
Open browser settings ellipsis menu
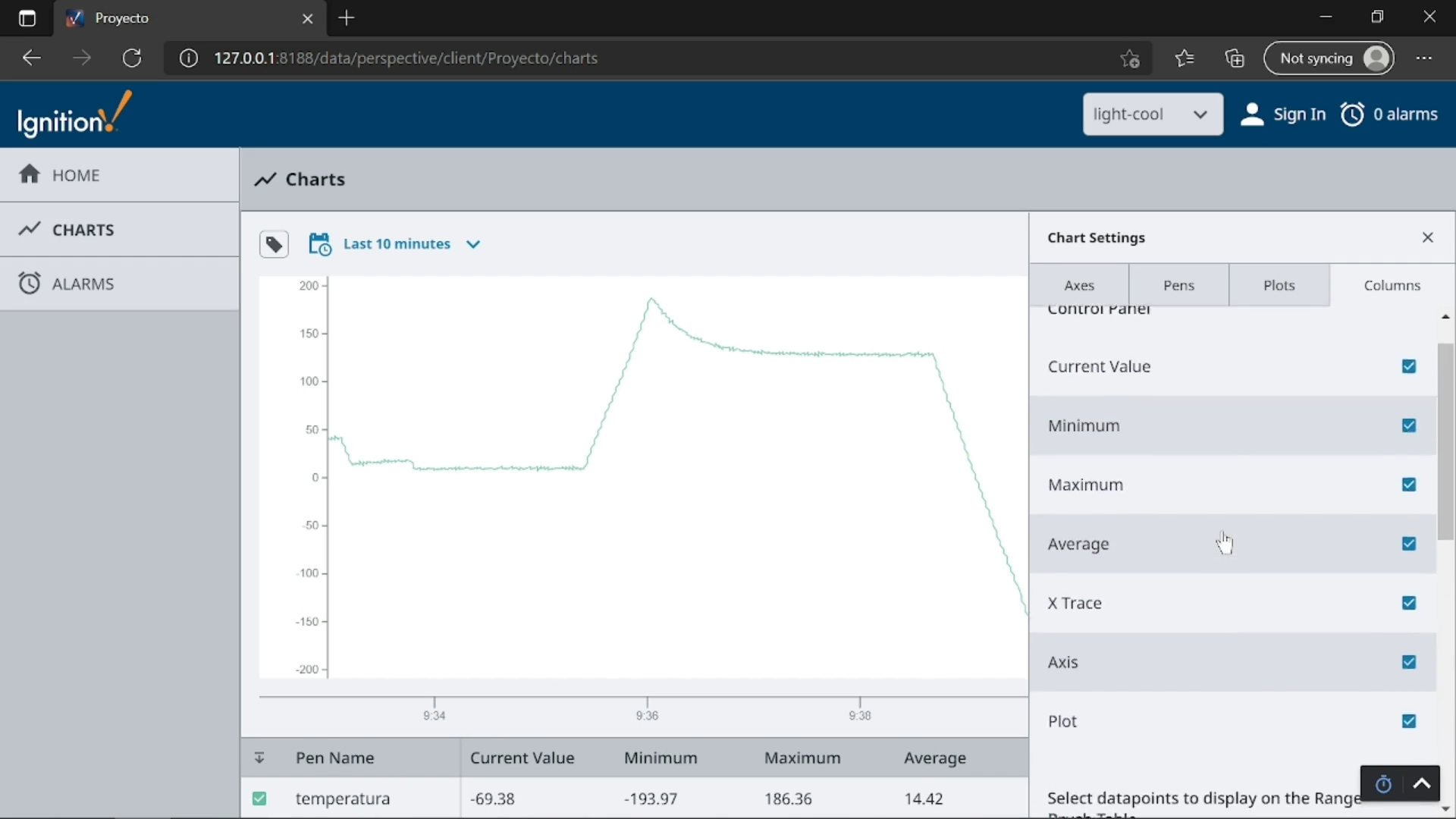(1424, 58)
